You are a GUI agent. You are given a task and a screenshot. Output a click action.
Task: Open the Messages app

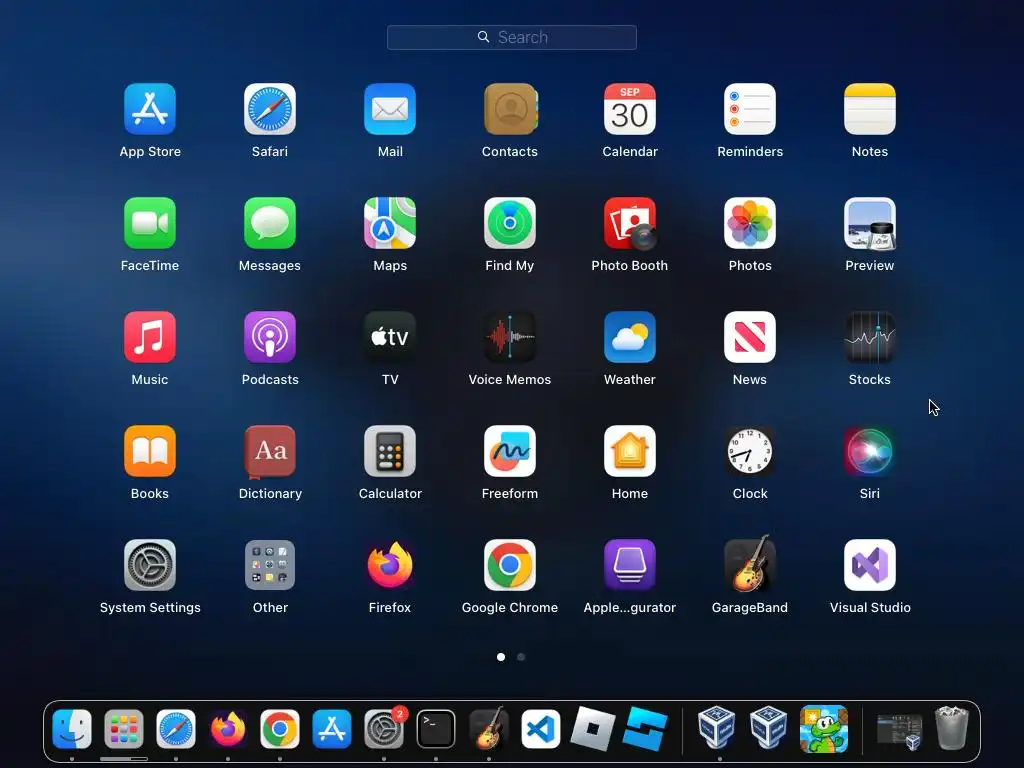(x=270, y=223)
